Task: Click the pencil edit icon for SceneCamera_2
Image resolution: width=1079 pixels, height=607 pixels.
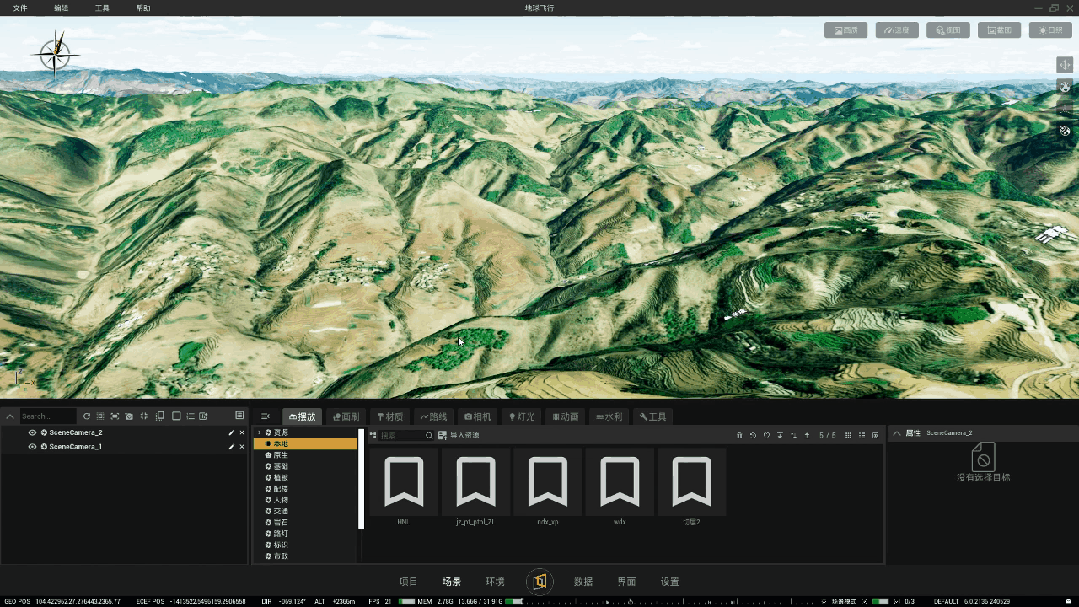Action: tap(231, 433)
